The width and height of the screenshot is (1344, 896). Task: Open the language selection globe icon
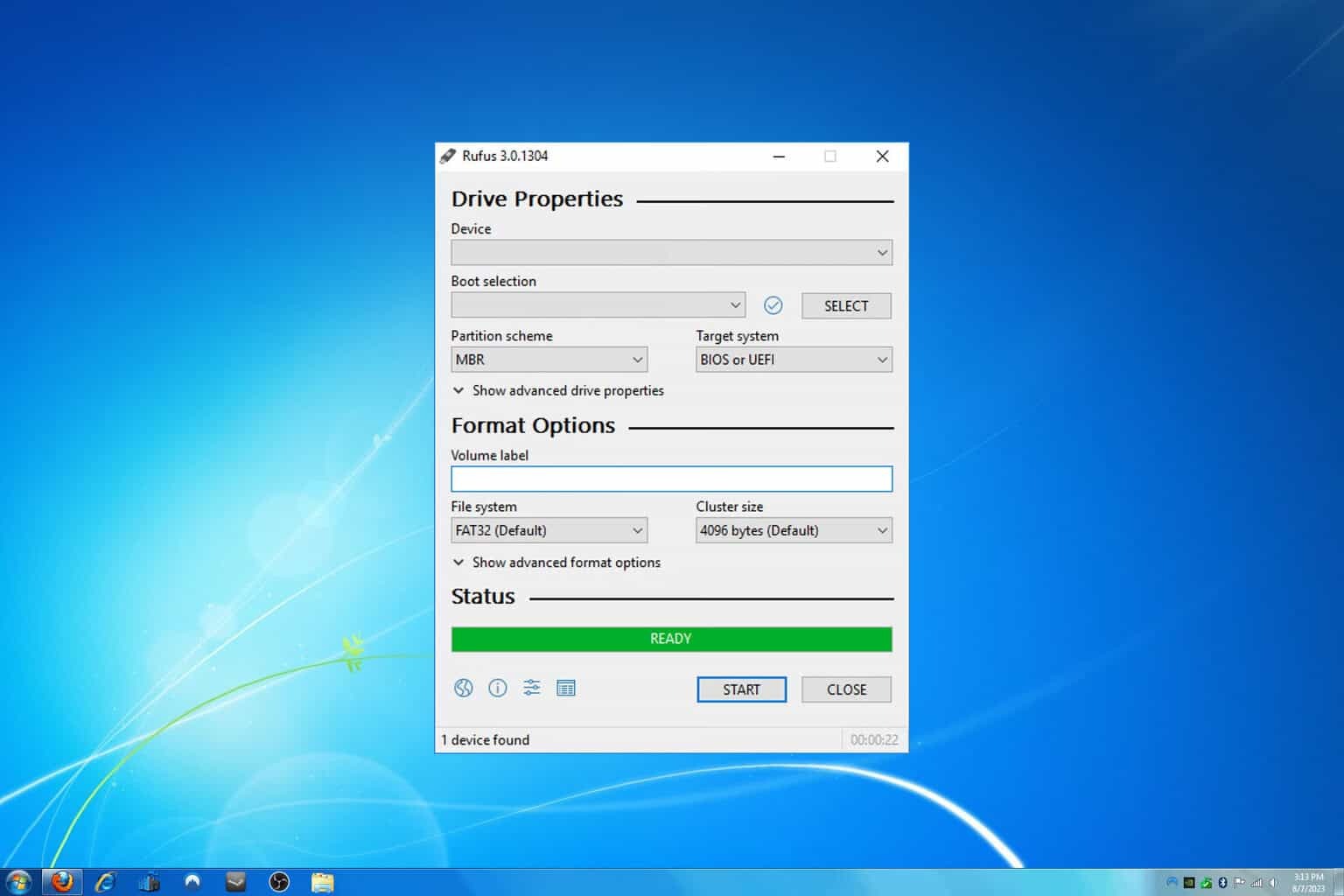[464, 689]
